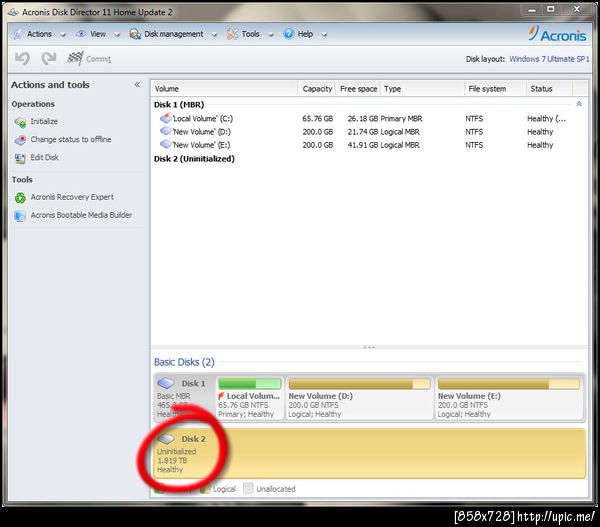This screenshot has width=600, height=527.
Task: Click the Initialize operation link
Action: pyautogui.click(x=44, y=121)
